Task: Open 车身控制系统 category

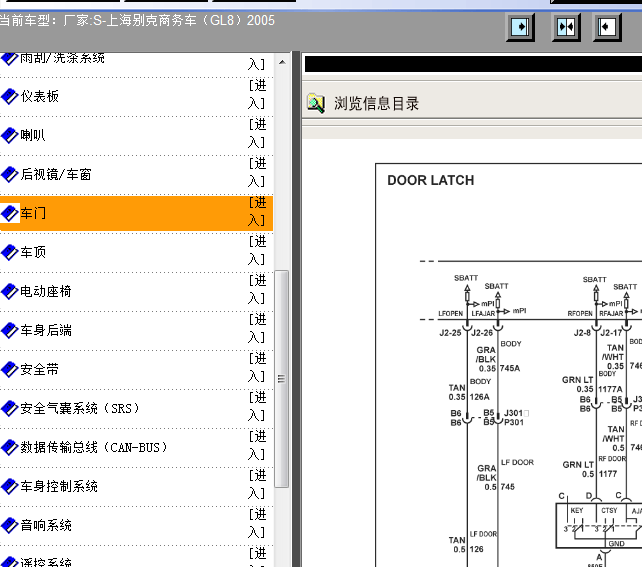Action: coord(59,486)
